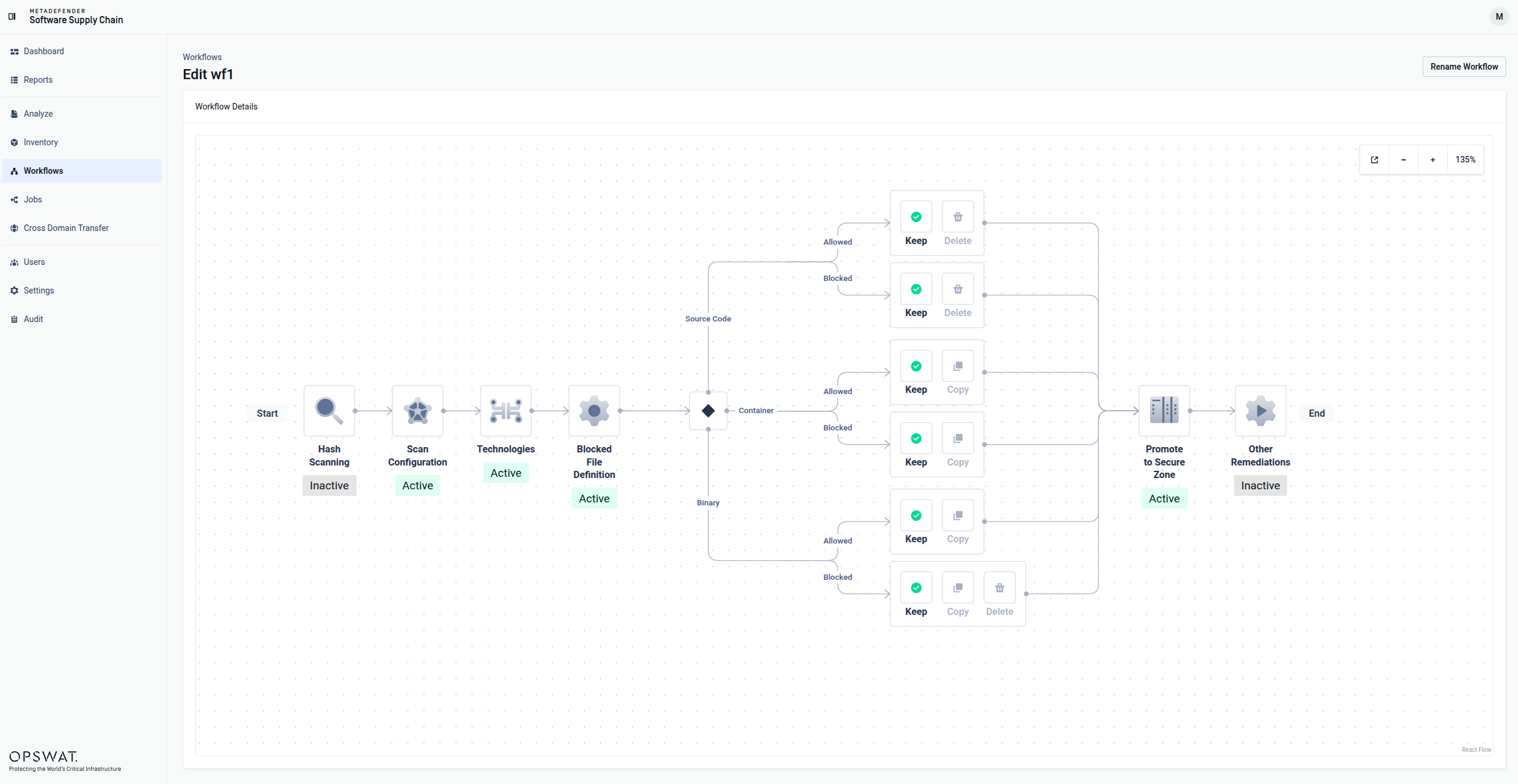Select the Promote to Secure Zone icon

tap(1164, 411)
